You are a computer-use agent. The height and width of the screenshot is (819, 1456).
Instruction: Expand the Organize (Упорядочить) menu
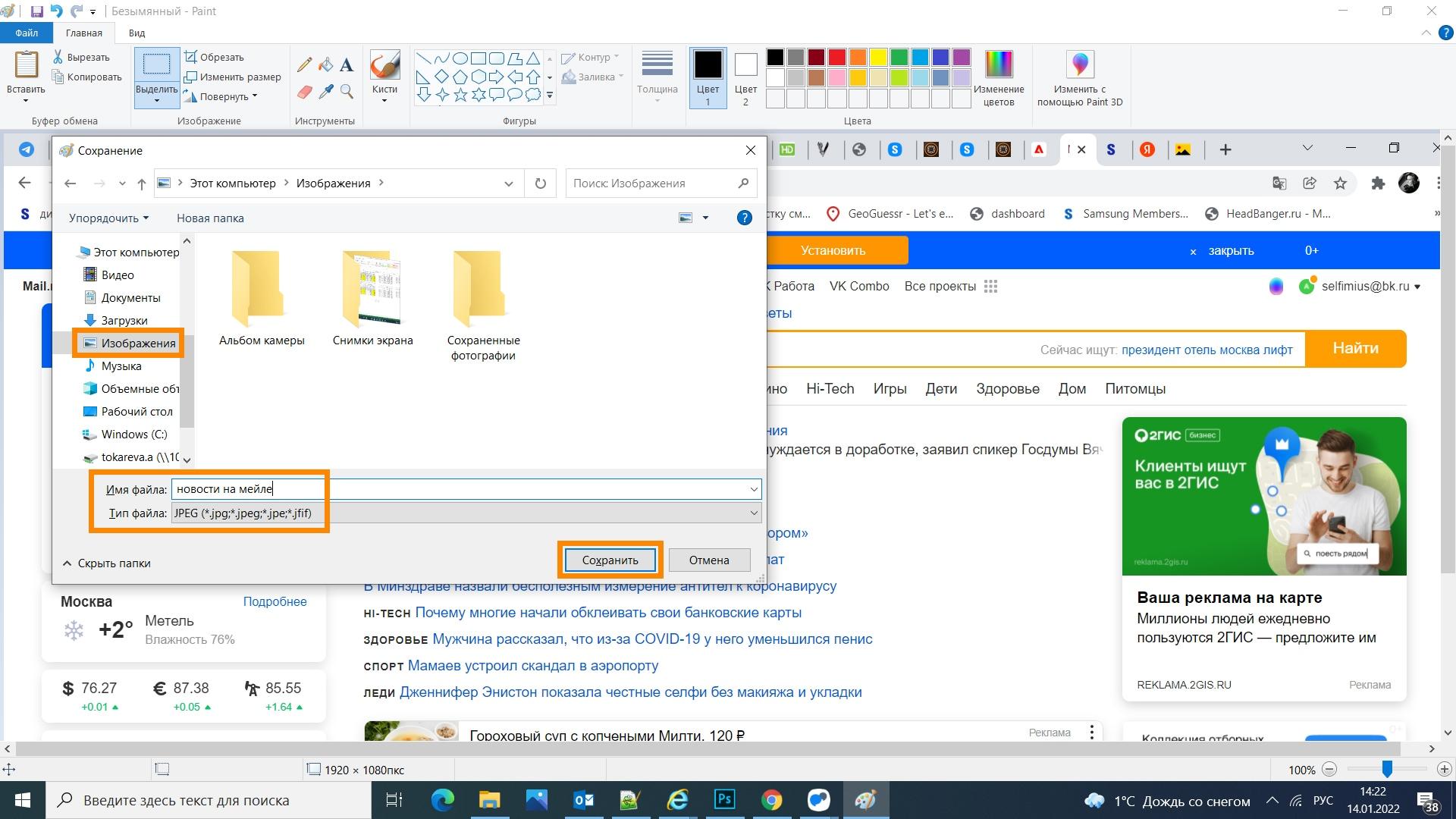108,218
